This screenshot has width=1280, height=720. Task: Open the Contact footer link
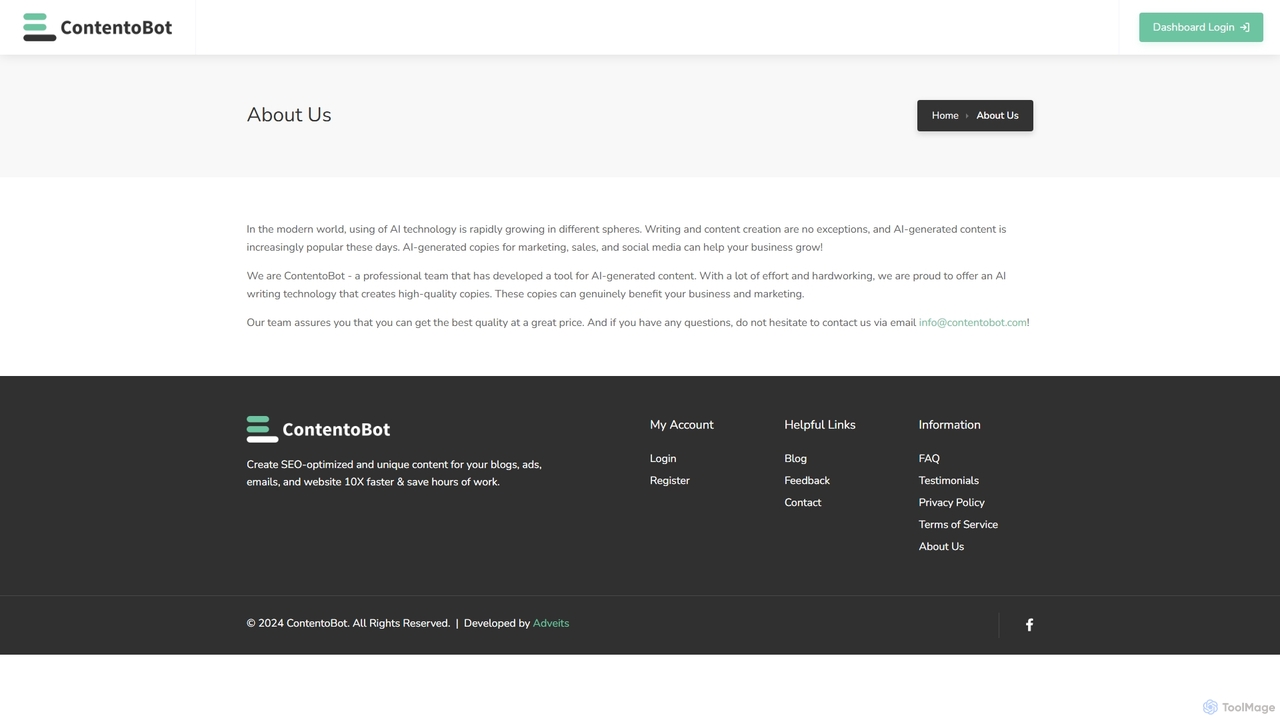coord(803,503)
